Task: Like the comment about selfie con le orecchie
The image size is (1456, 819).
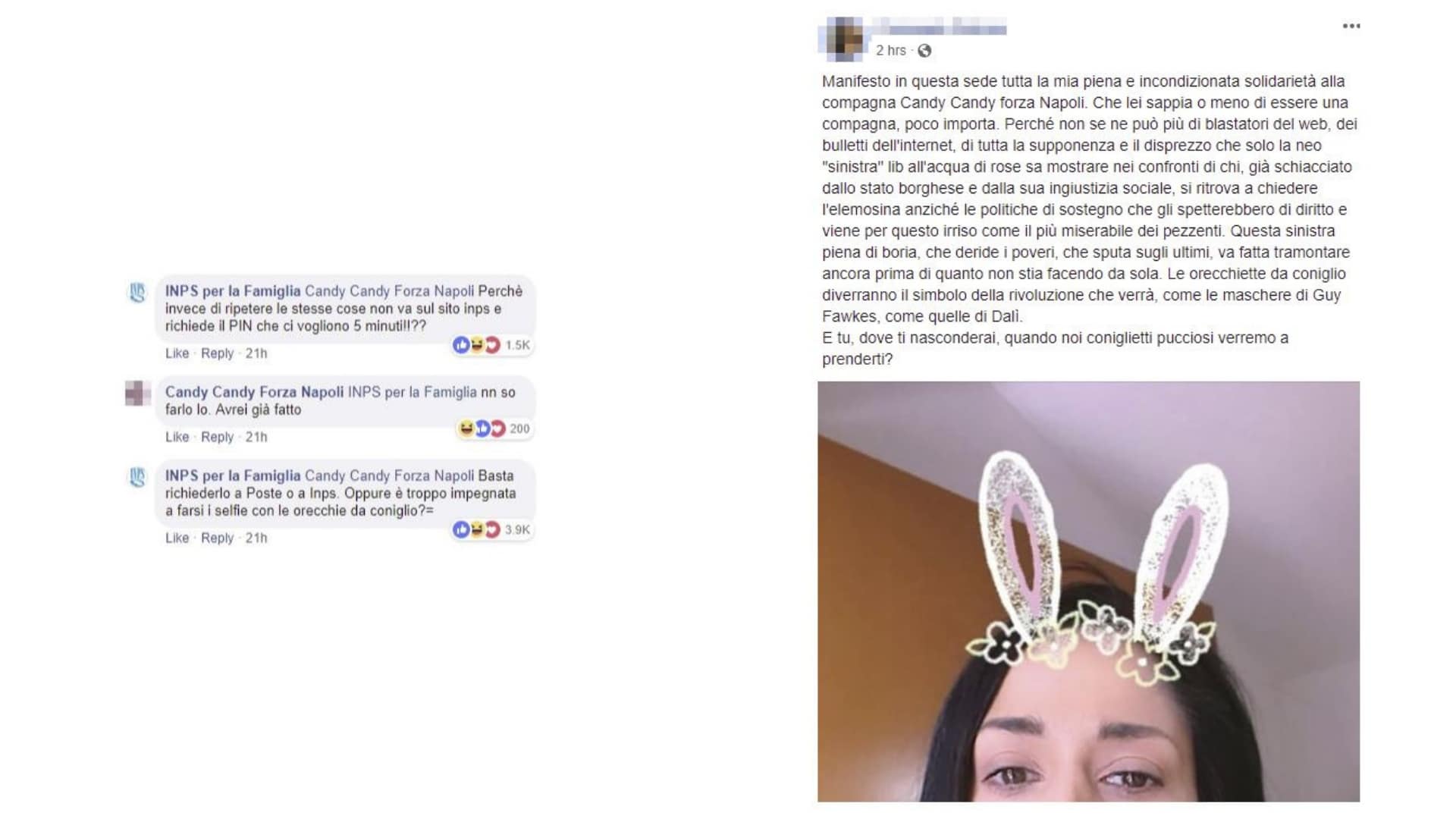Action: [x=177, y=538]
